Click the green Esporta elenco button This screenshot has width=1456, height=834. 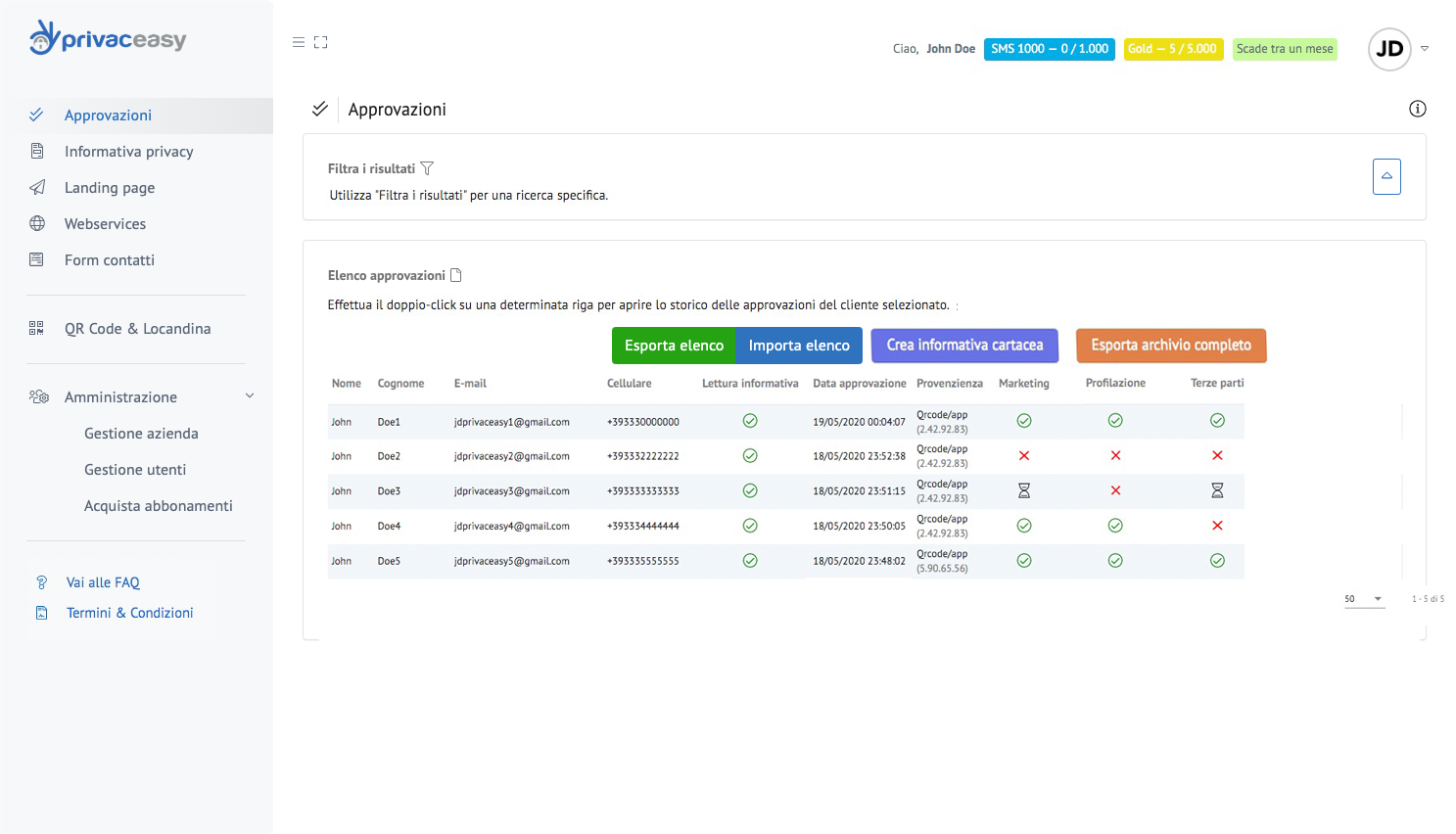click(x=674, y=346)
